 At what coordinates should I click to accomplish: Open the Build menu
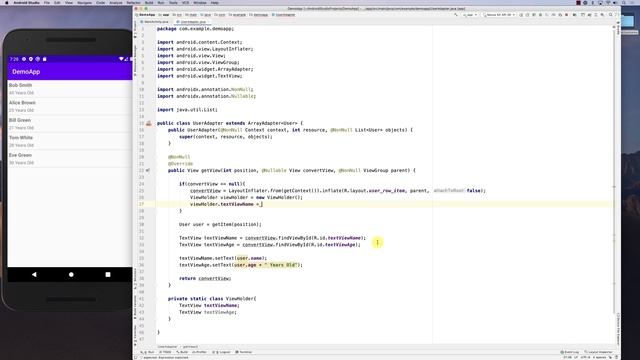(x=149, y=2)
